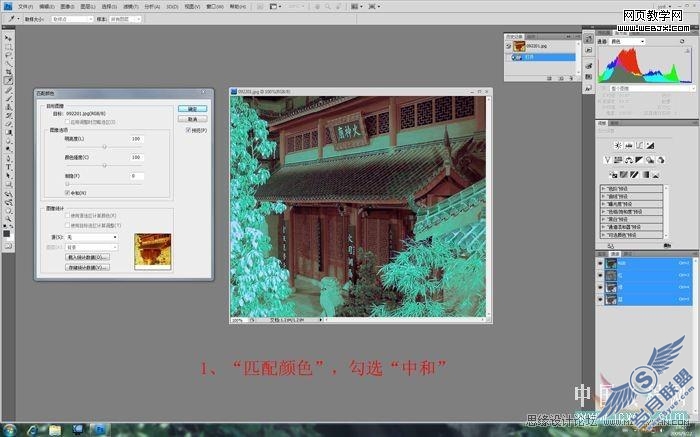Expand the 可选颜色 presets group

point(603,234)
